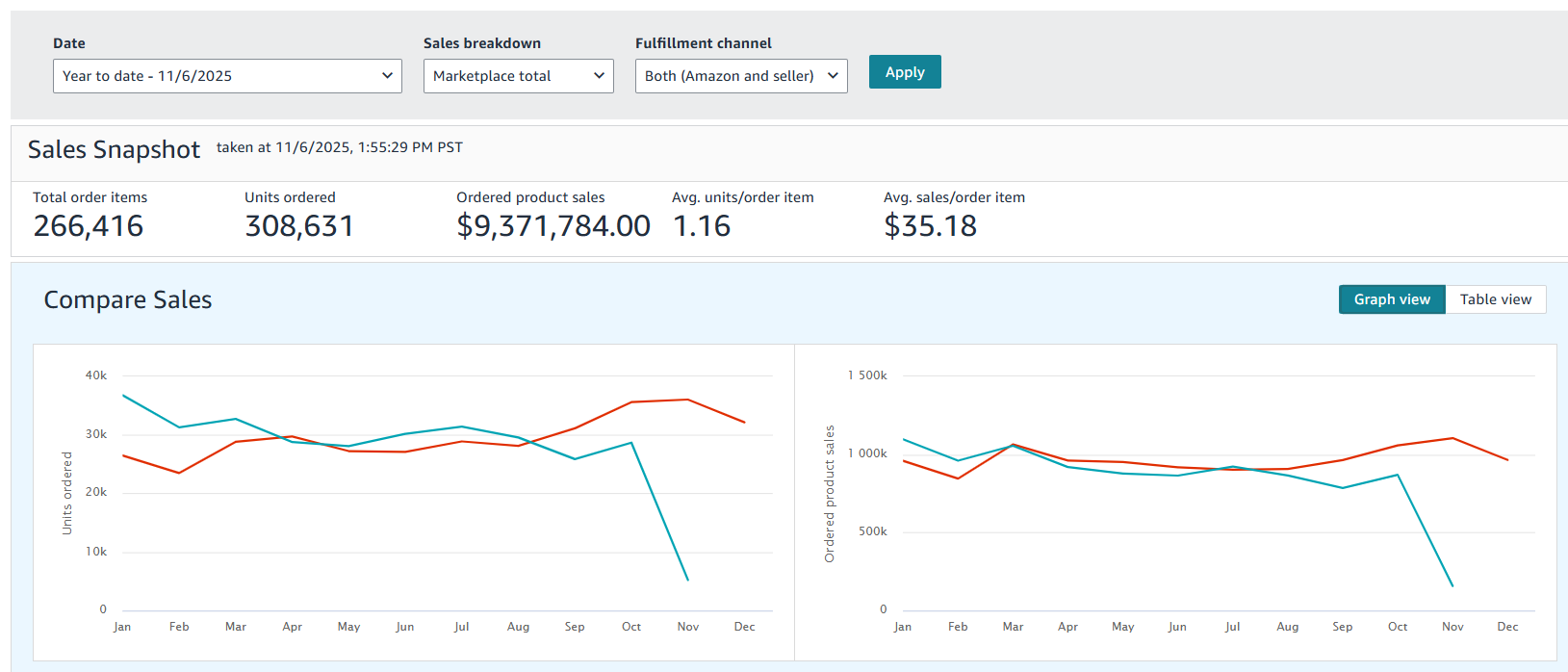Viewport: 1568px width, 672px height.
Task: Click the Total order items value 266,416
Action: 89,226
